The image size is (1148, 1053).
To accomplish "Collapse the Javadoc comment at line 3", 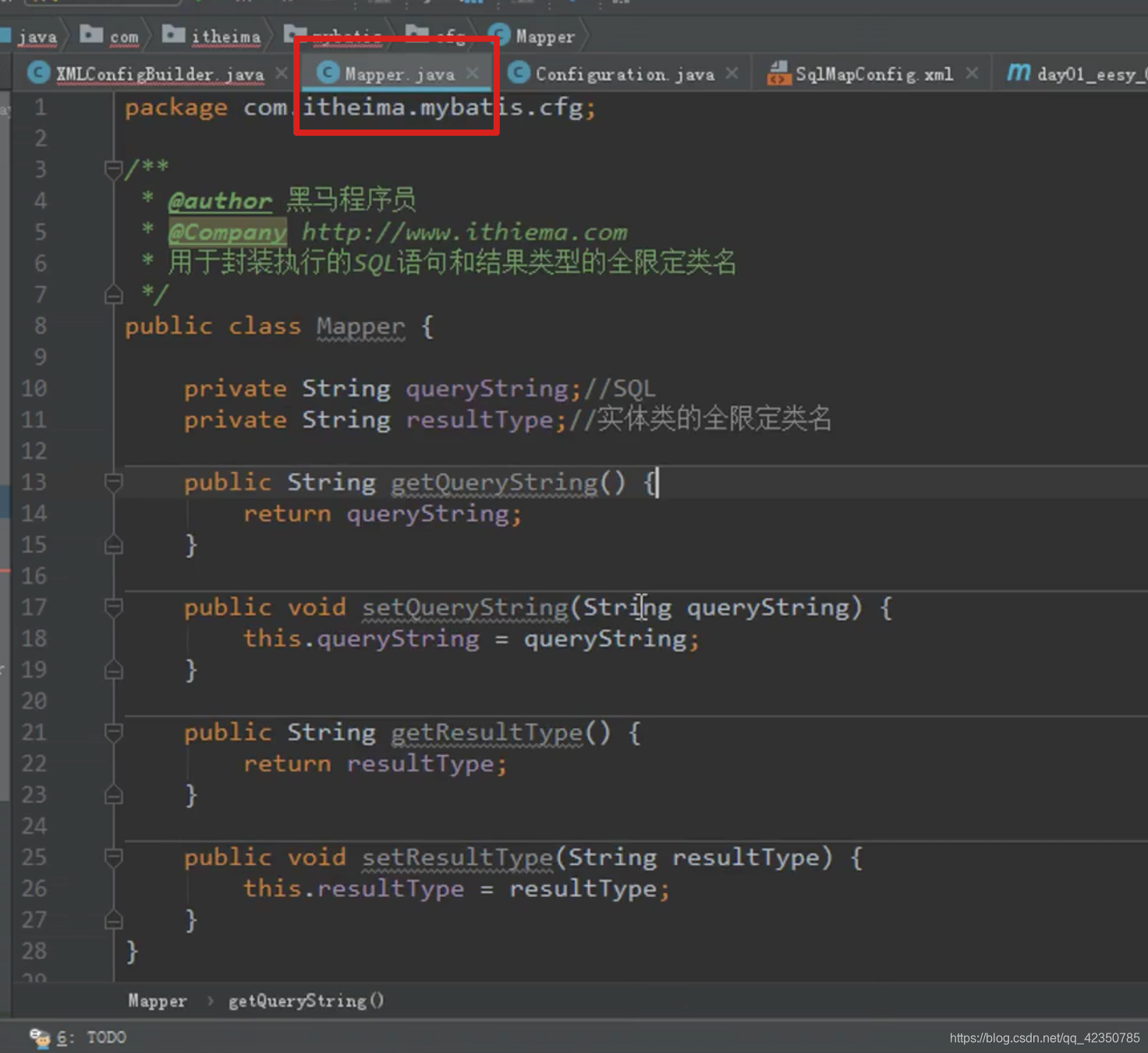I will pos(113,168).
